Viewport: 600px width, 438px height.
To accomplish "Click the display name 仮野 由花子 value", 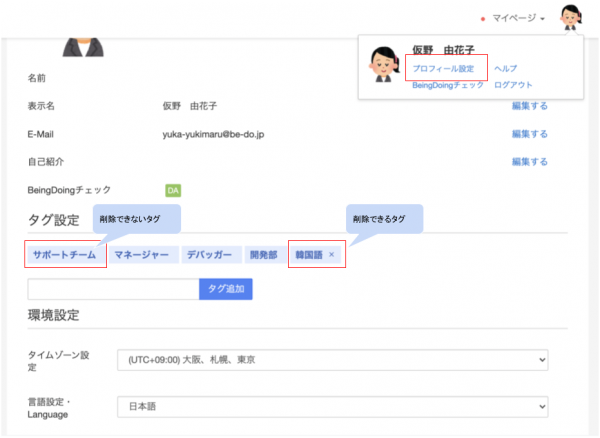I will coord(190,106).
